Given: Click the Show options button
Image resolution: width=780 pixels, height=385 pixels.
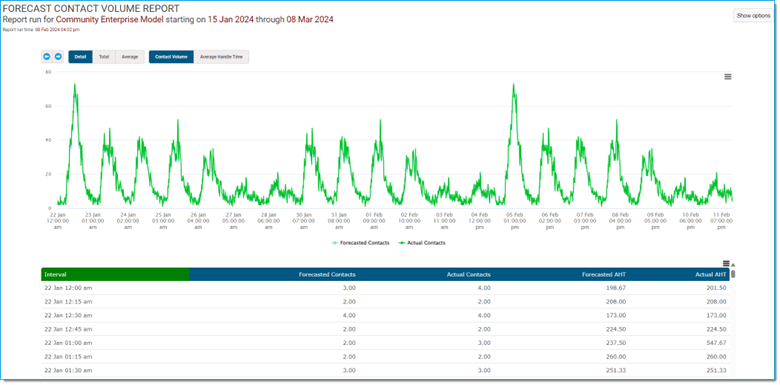Looking at the screenshot, I should (753, 15).
